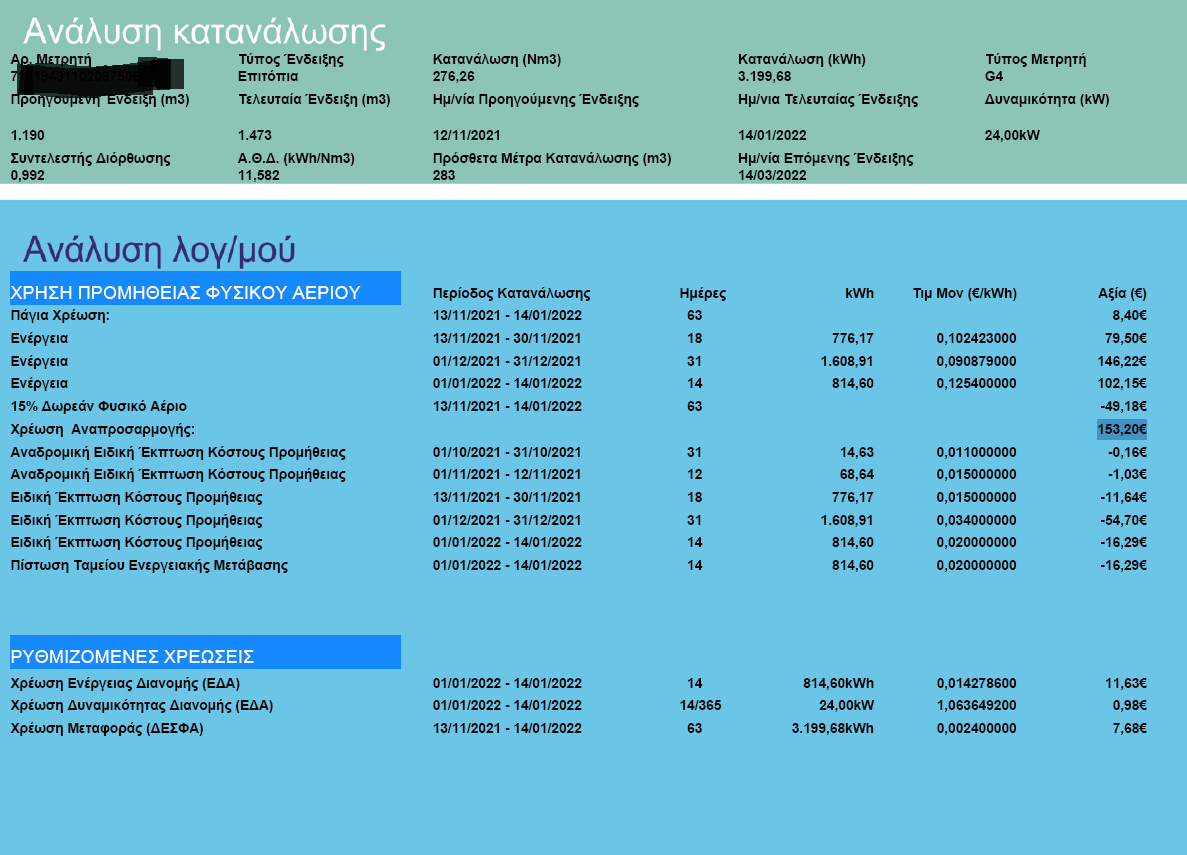The width and height of the screenshot is (1187, 855).
Task: Click the meter type value G4
Action: coord(994,76)
